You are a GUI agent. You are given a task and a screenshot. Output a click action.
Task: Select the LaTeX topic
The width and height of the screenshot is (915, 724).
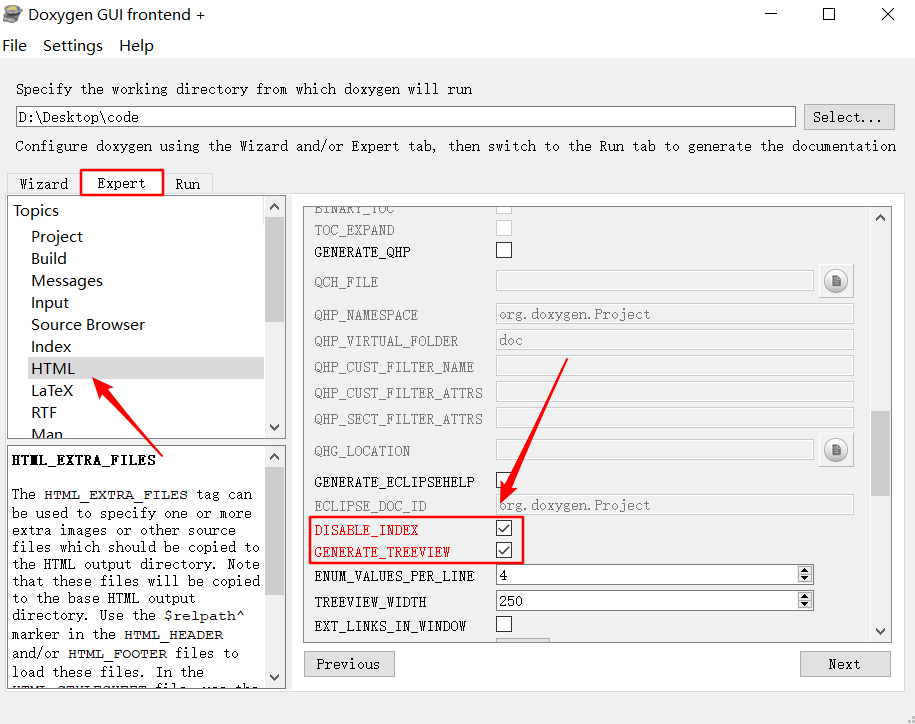53,390
